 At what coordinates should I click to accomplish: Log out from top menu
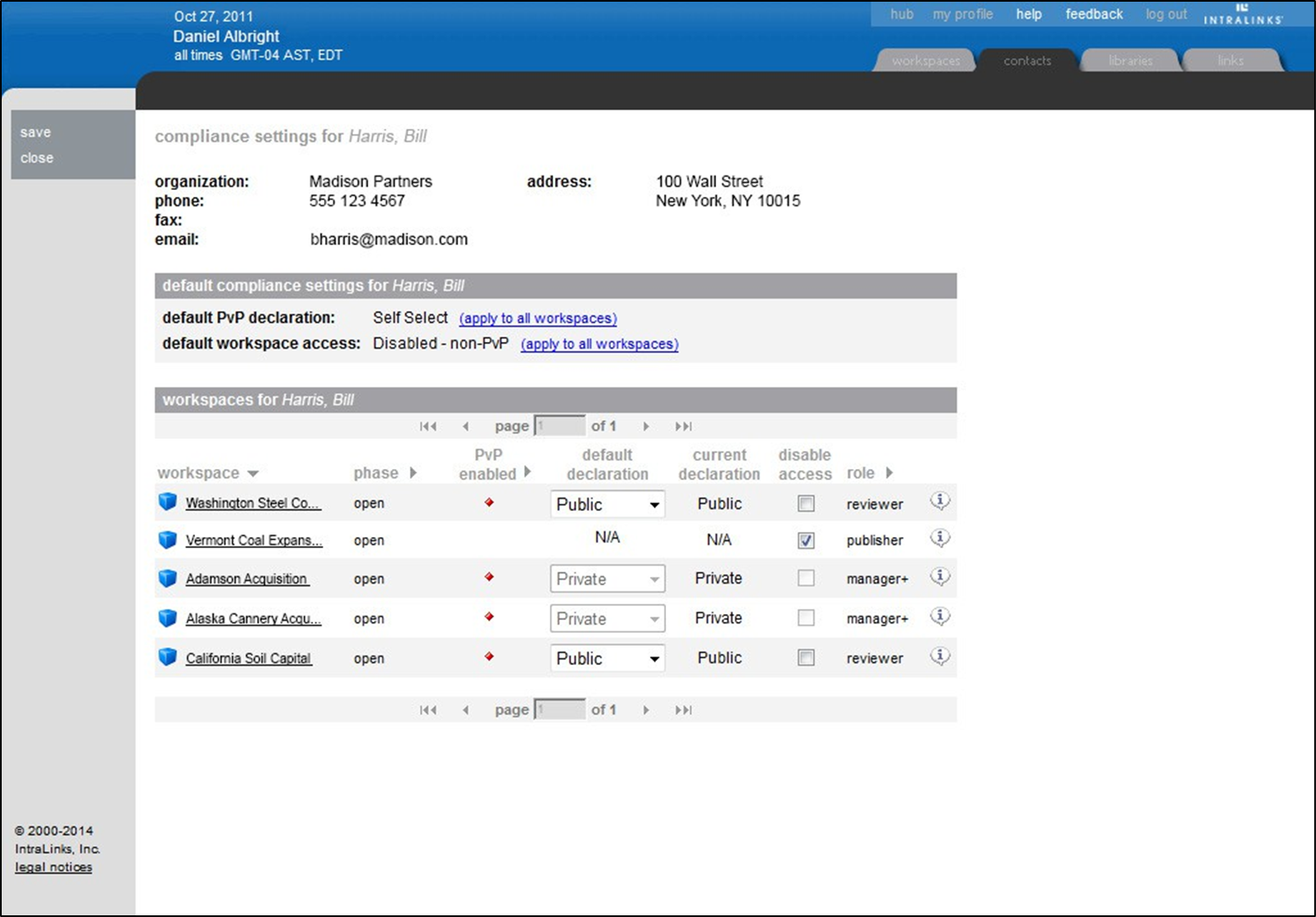point(1167,14)
